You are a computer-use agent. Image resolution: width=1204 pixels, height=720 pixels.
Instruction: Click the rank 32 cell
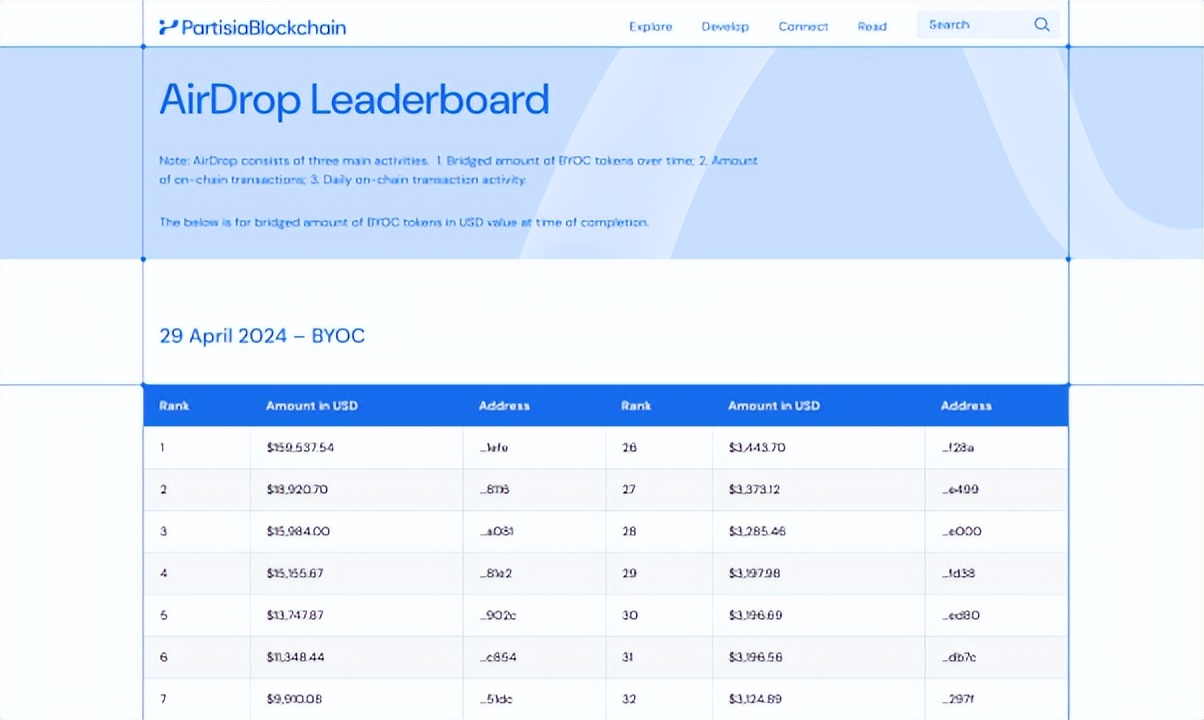[x=660, y=700]
